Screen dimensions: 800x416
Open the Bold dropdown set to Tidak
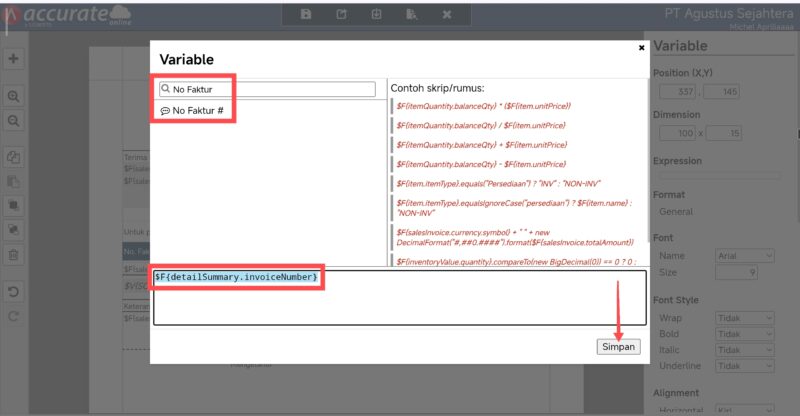click(745, 336)
